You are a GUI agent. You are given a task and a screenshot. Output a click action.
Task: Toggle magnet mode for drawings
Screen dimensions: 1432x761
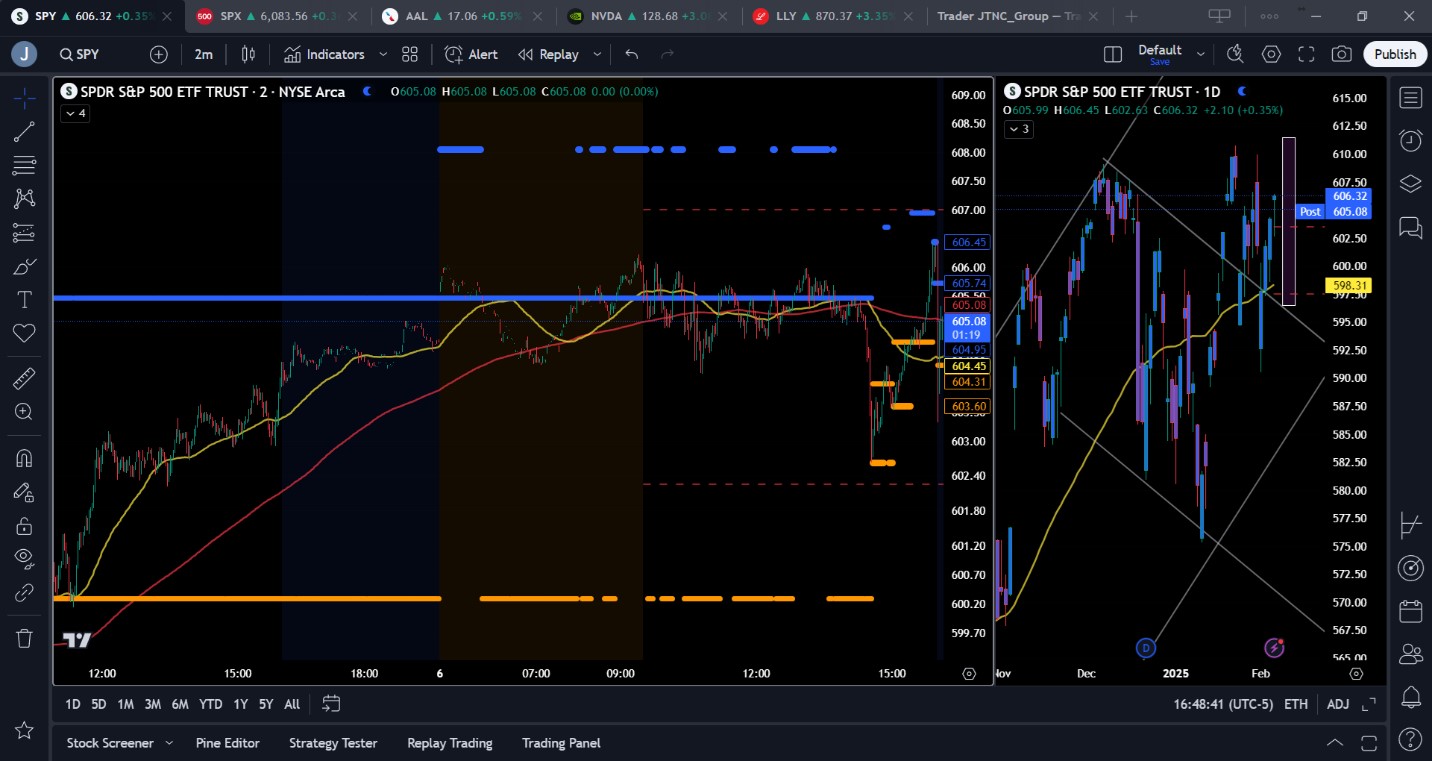(x=24, y=458)
